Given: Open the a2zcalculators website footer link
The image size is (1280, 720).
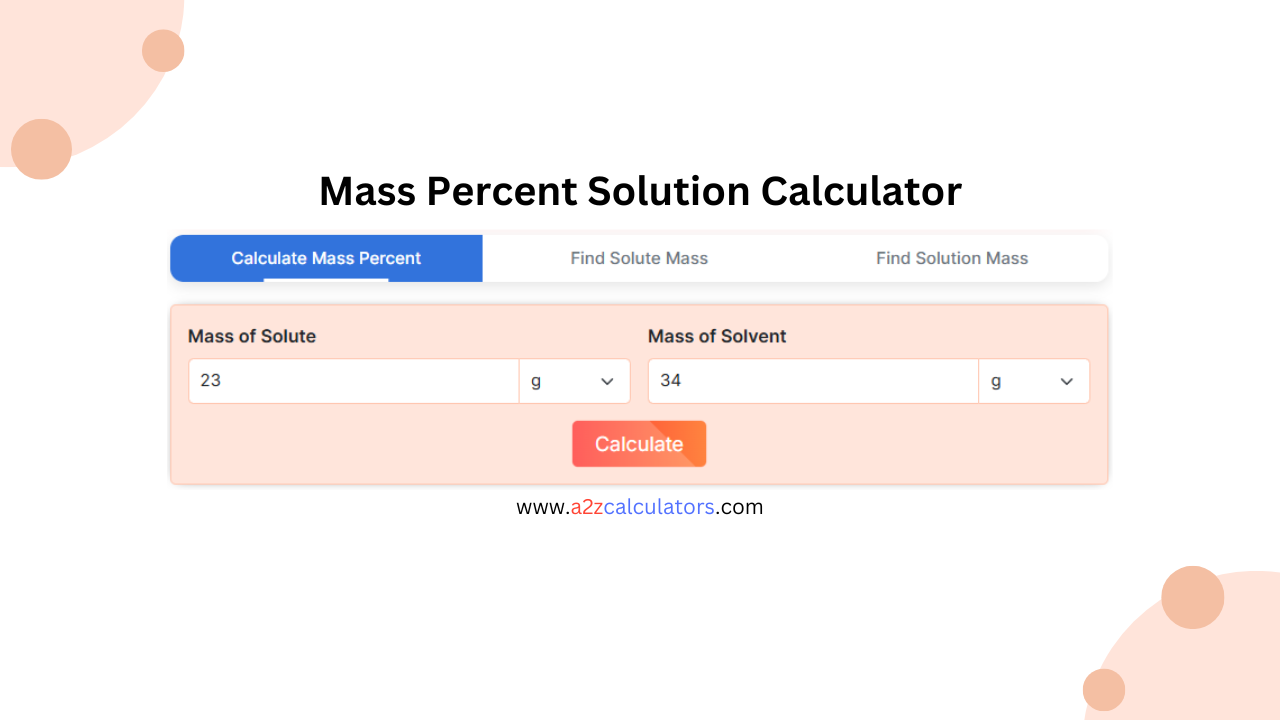Looking at the screenshot, I should 639,507.
